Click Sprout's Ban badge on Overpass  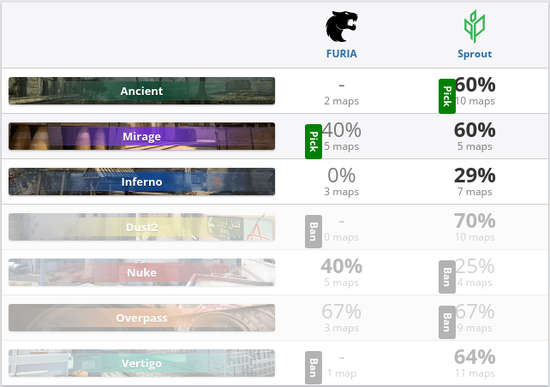point(447,322)
